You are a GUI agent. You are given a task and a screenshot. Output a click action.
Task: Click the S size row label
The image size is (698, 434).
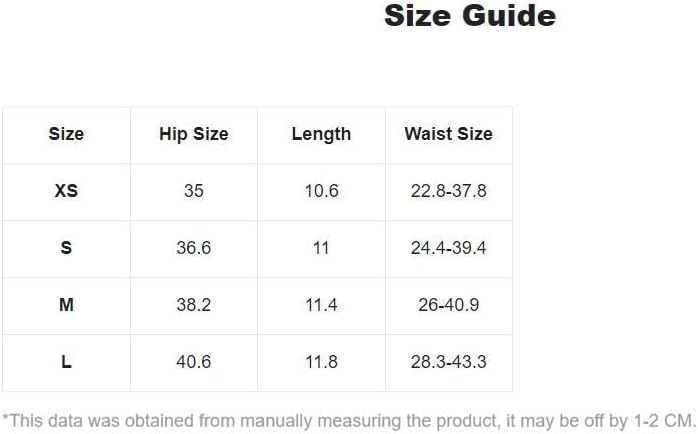pyautogui.click(x=66, y=247)
